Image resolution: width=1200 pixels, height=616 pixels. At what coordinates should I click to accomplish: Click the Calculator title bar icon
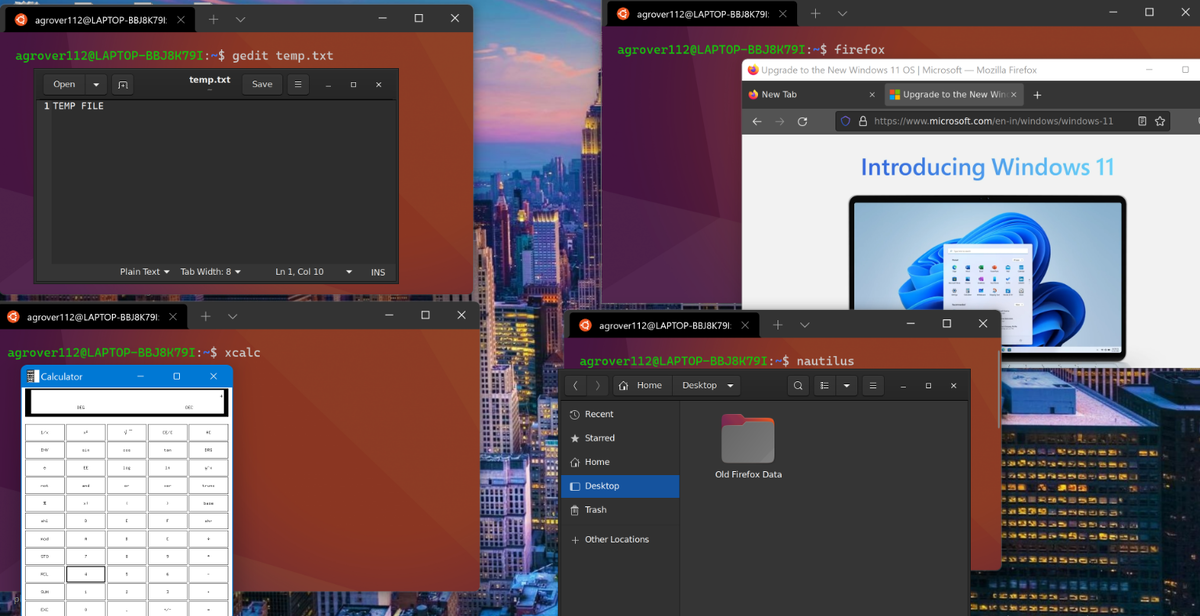click(33, 376)
